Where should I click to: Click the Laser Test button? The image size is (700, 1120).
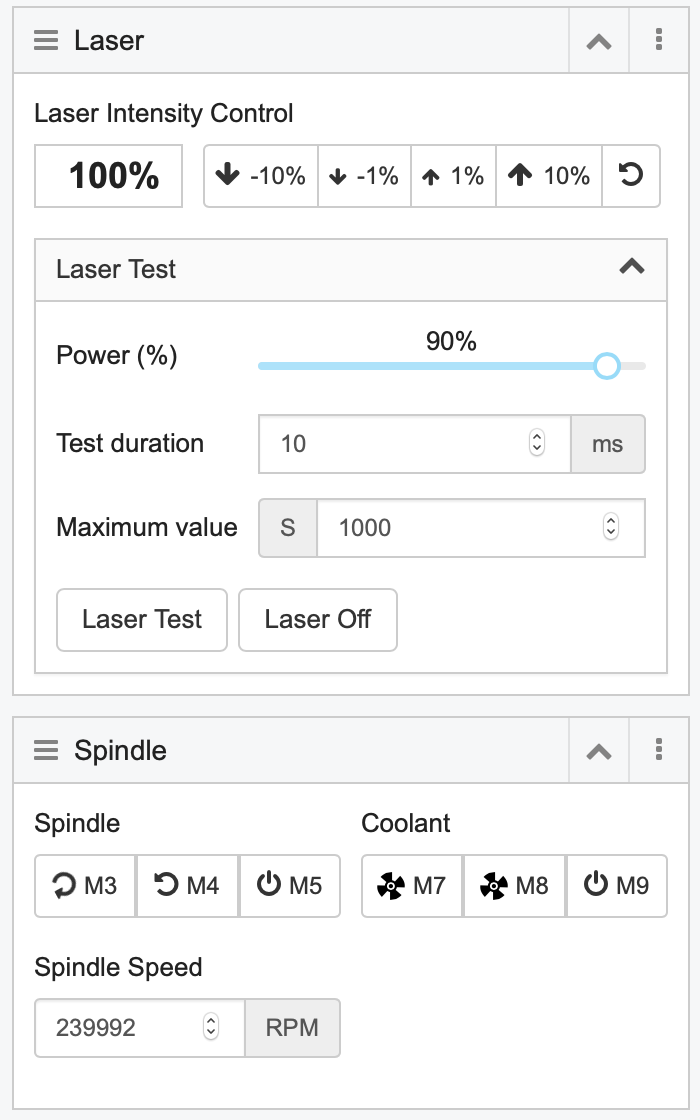point(142,619)
